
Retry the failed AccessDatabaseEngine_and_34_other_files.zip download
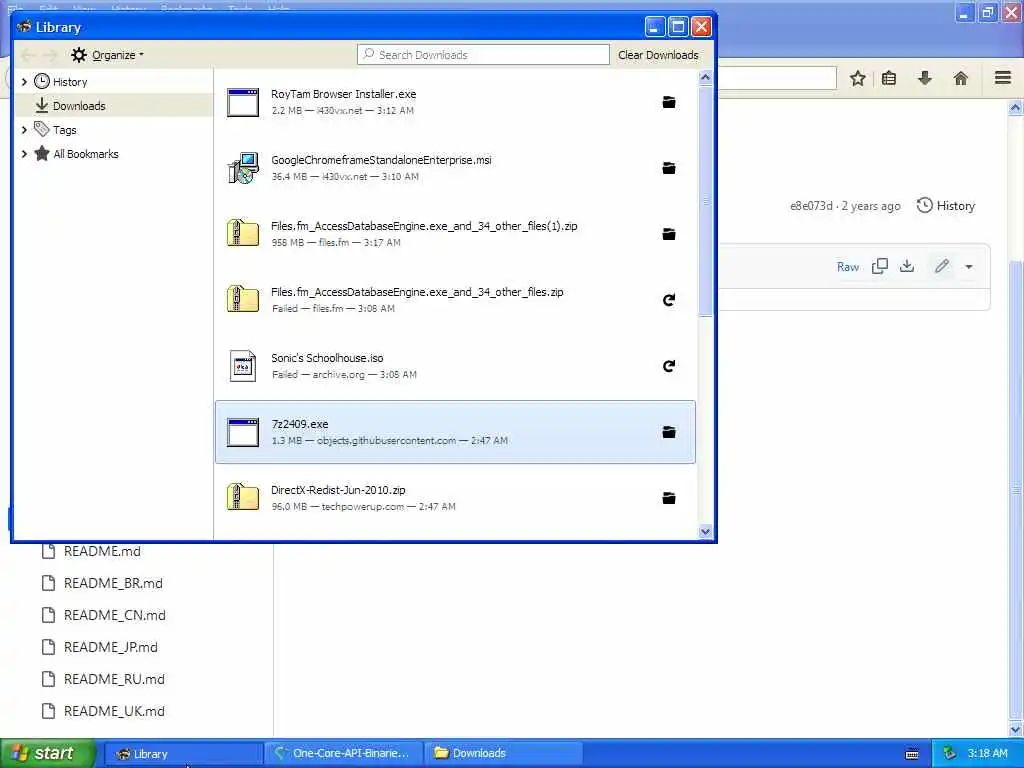click(669, 300)
